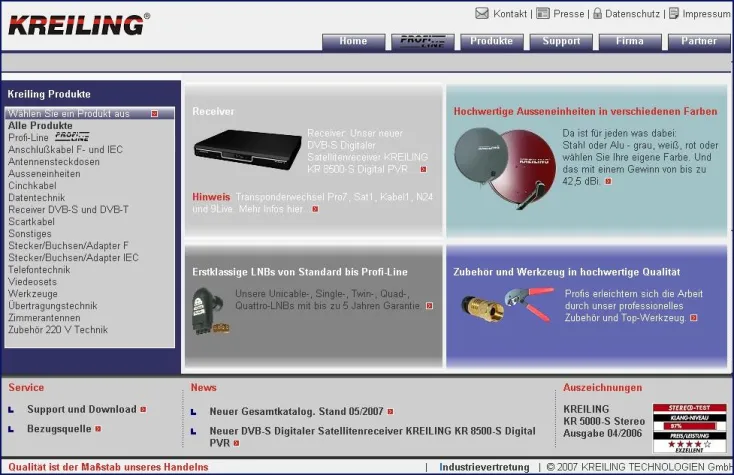The width and height of the screenshot is (734, 475).
Task: Go to the Home tab
Action: [353, 41]
